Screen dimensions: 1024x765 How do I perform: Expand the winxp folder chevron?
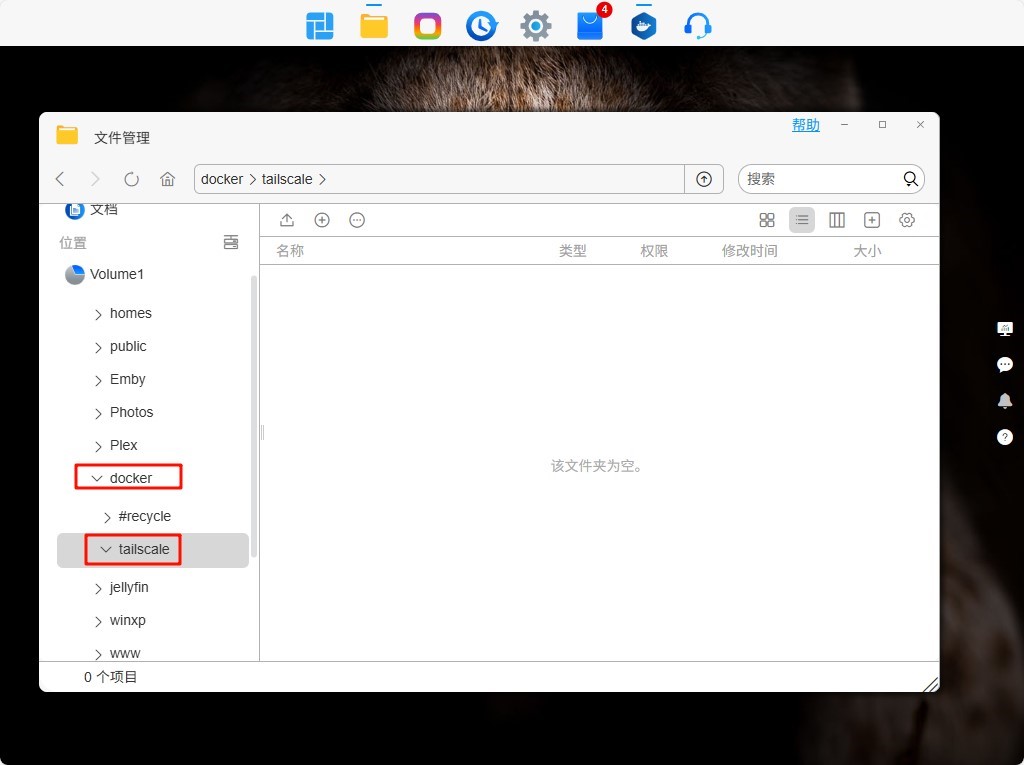point(98,622)
